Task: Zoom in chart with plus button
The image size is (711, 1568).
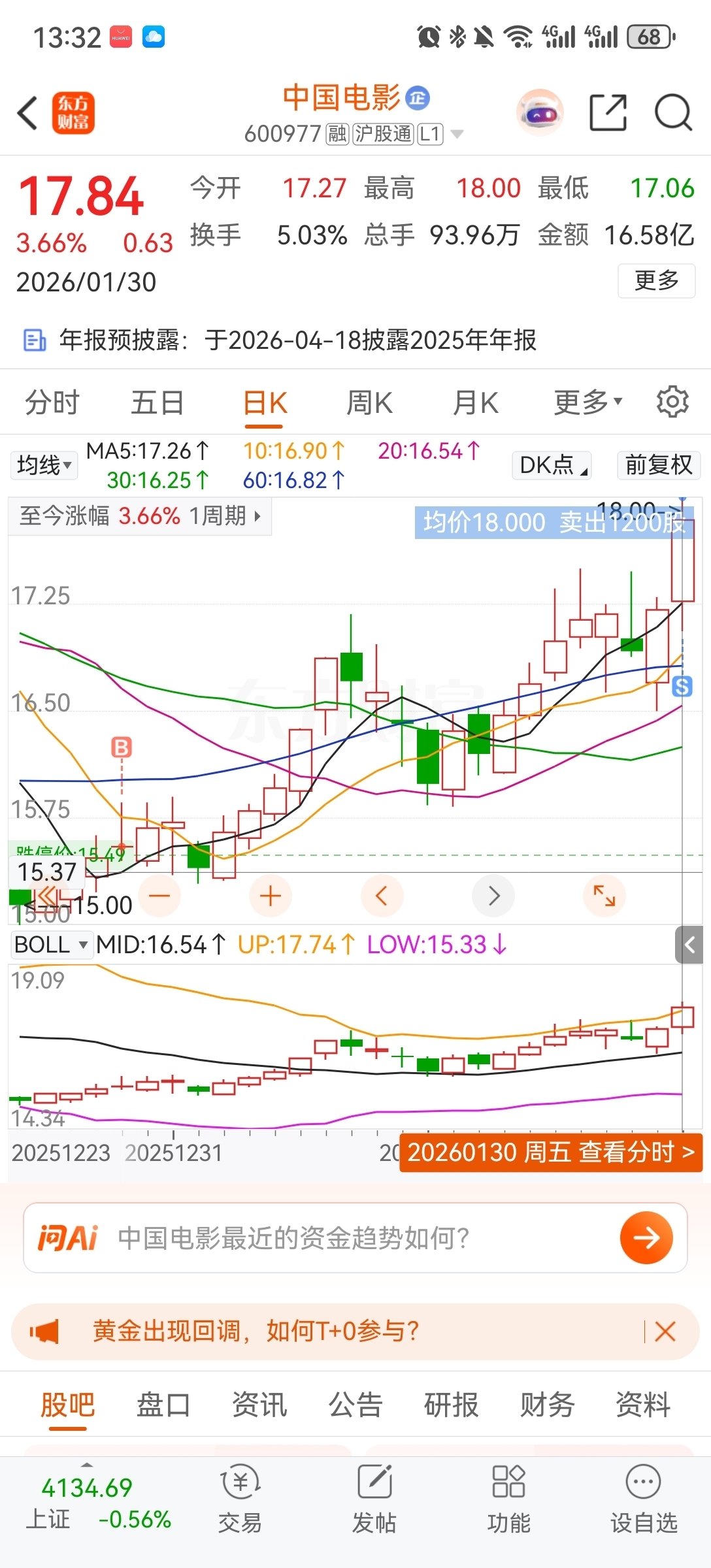Action: click(x=271, y=895)
